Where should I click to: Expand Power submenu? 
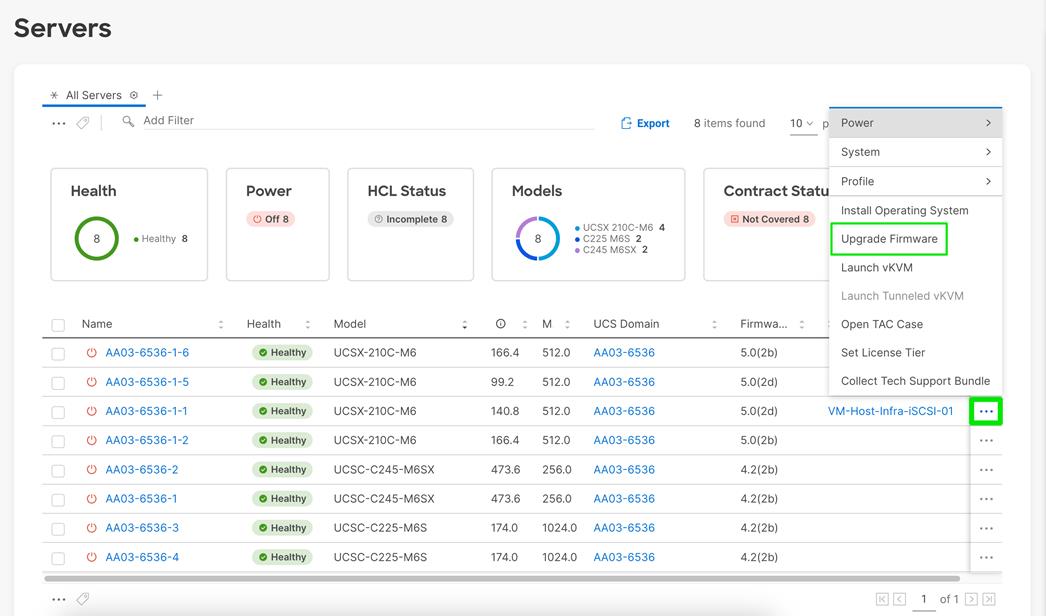point(915,123)
